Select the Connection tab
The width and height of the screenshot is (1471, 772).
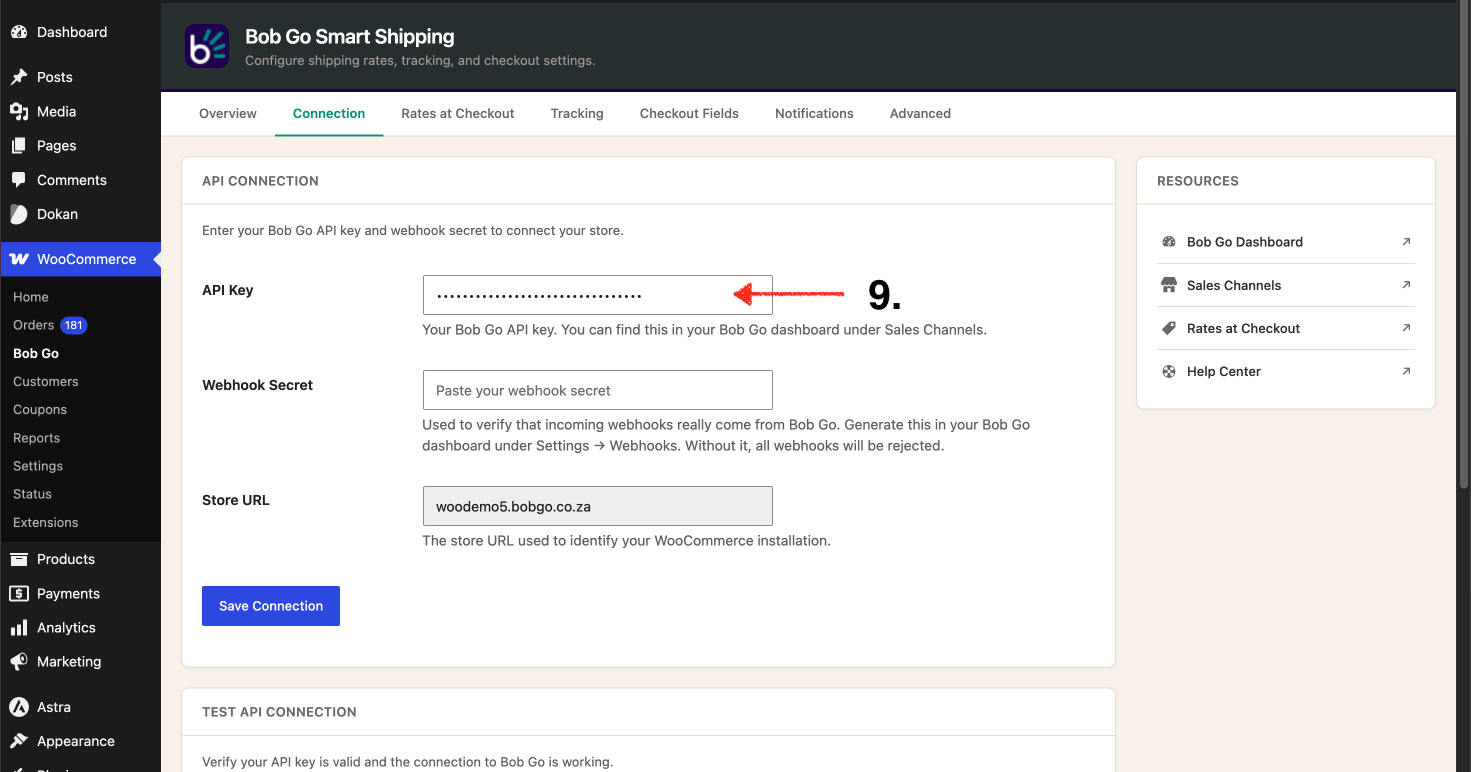[x=329, y=113]
